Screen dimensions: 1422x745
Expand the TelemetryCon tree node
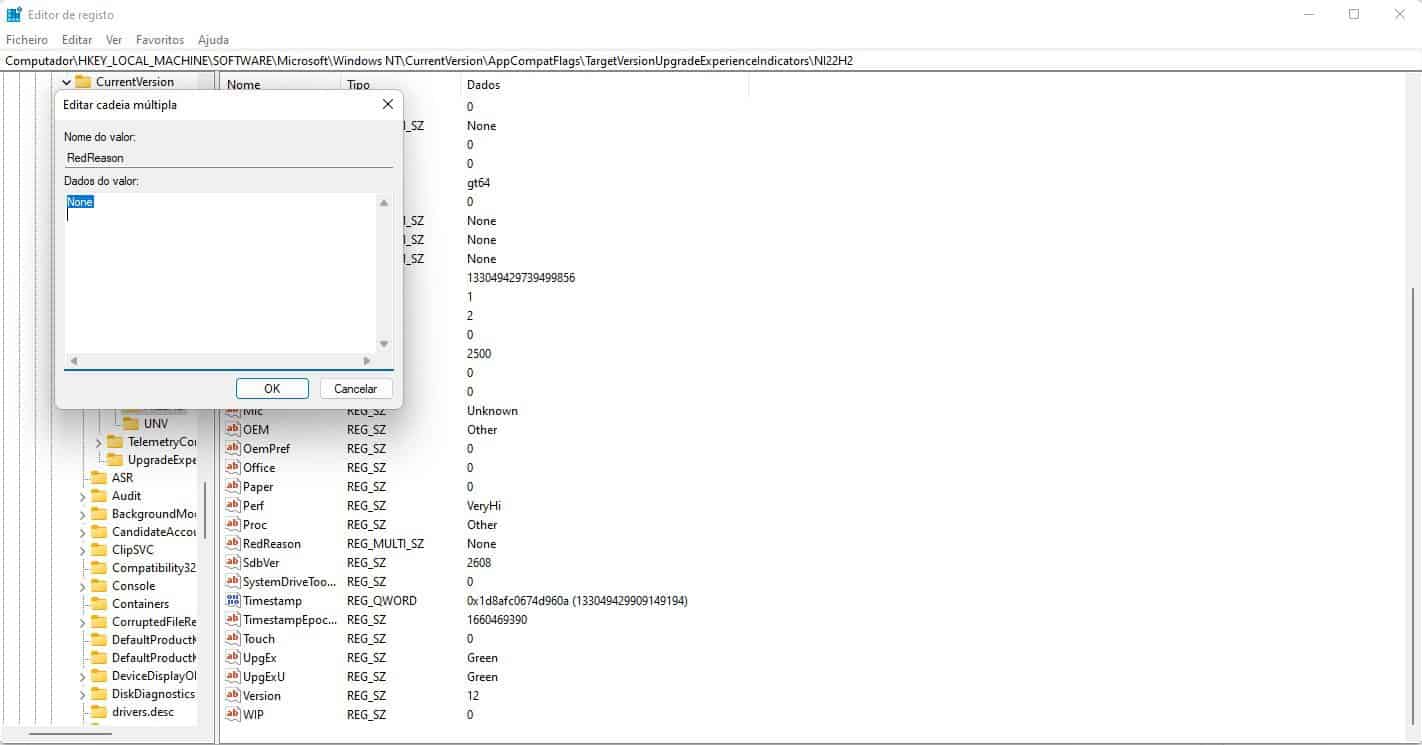(99, 442)
